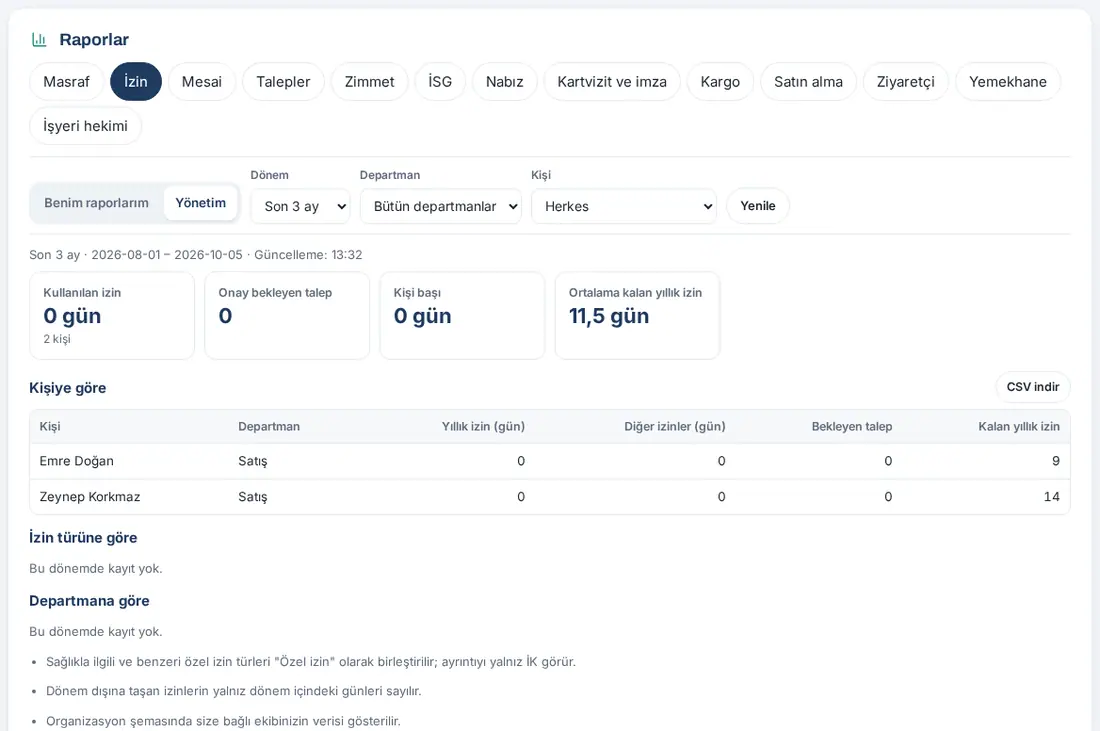Click the Yıllık izin (gün) column header
The width and height of the screenshot is (1100, 731).
pyautogui.click(x=483, y=427)
